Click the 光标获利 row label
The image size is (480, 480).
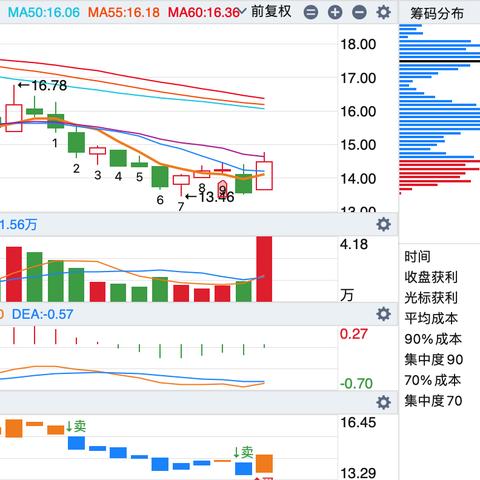(431, 298)
